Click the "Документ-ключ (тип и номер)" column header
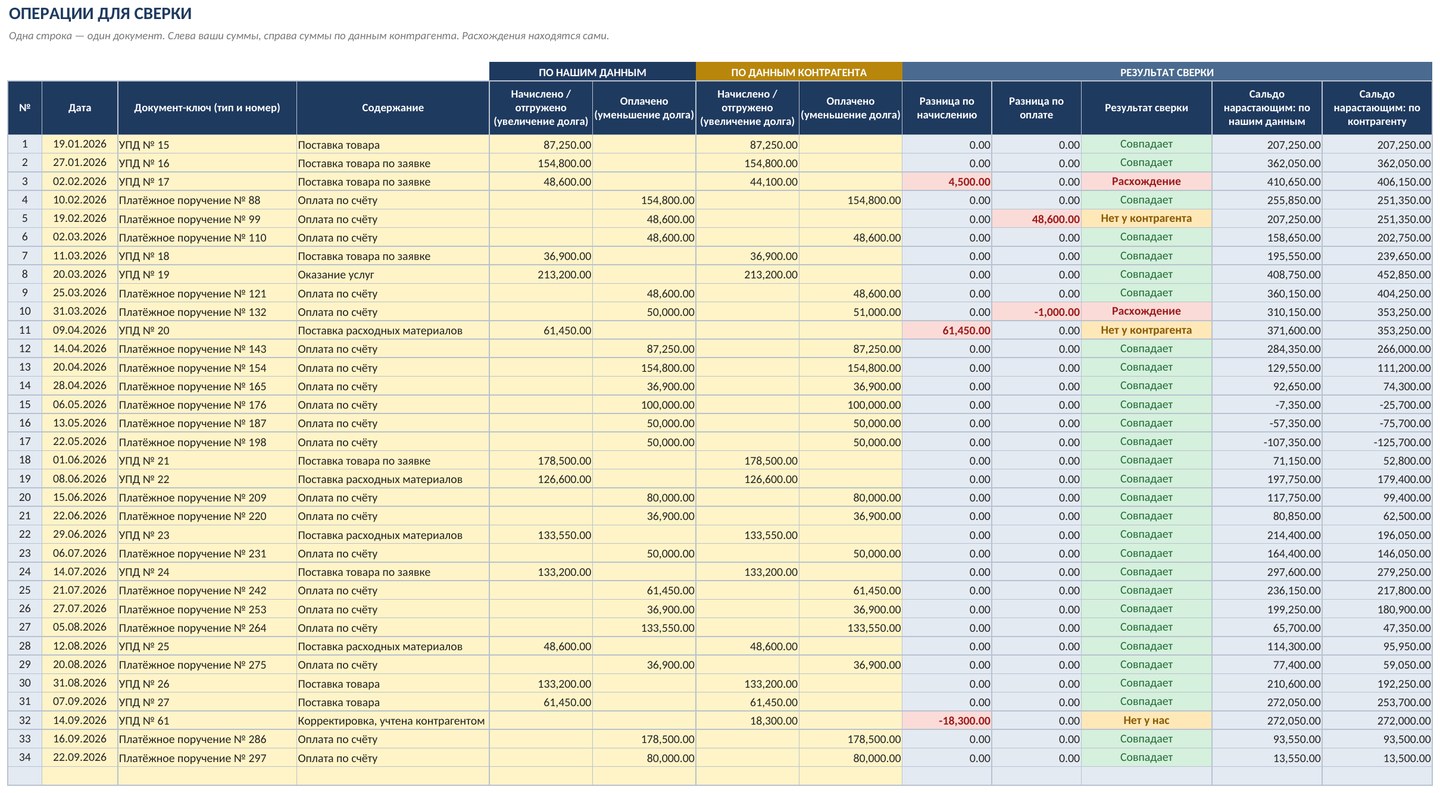Viewport: 1440px width, 793px height. (x=207, y=108)
